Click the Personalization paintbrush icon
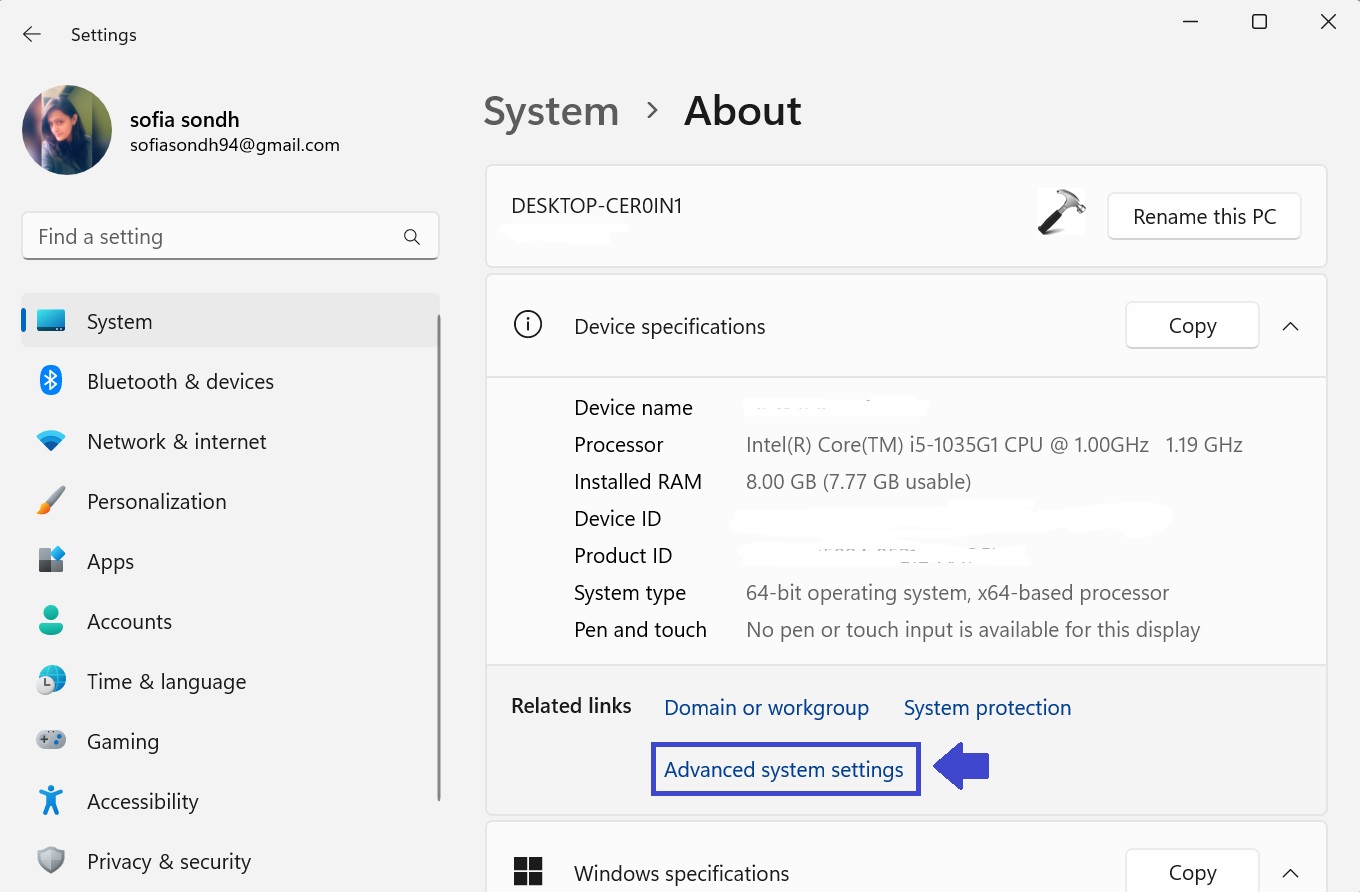 pos(51,501)
